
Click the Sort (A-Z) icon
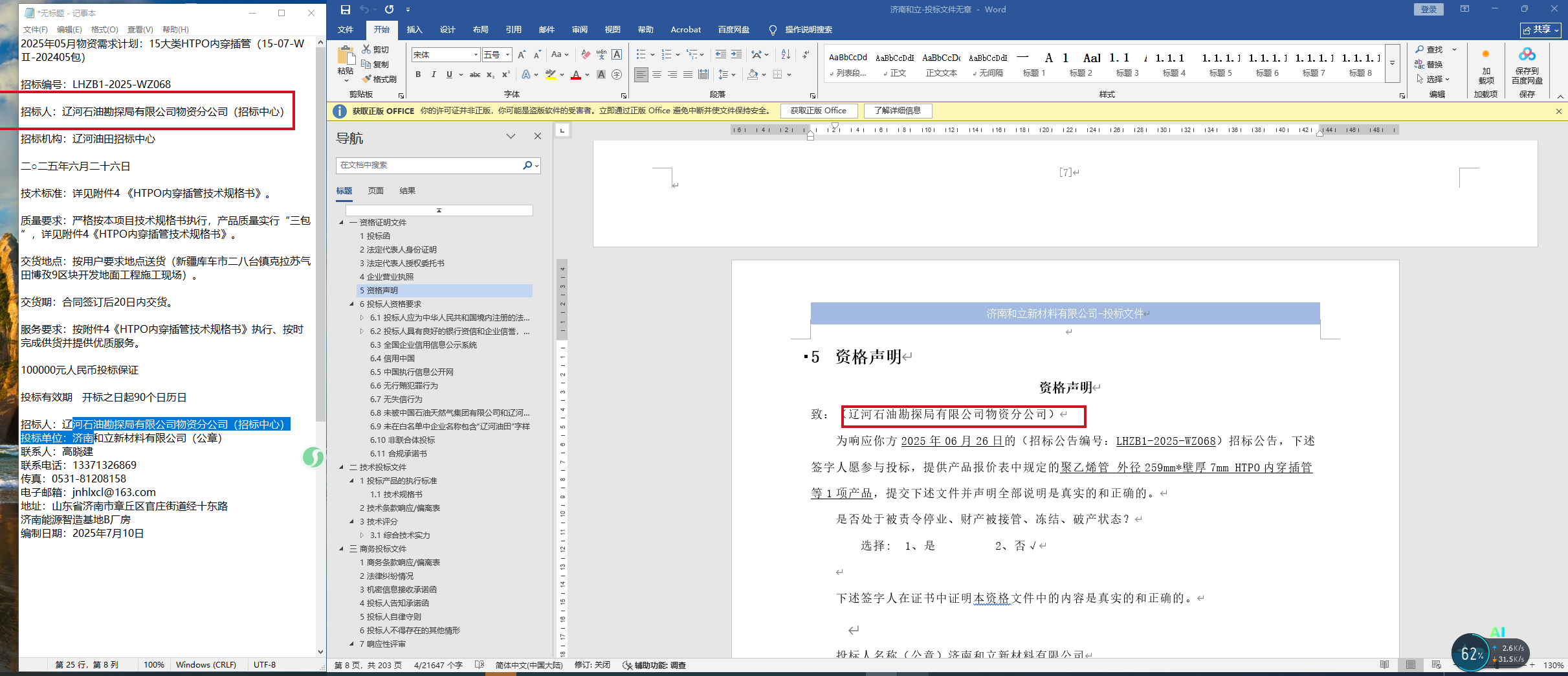[785, 54]
